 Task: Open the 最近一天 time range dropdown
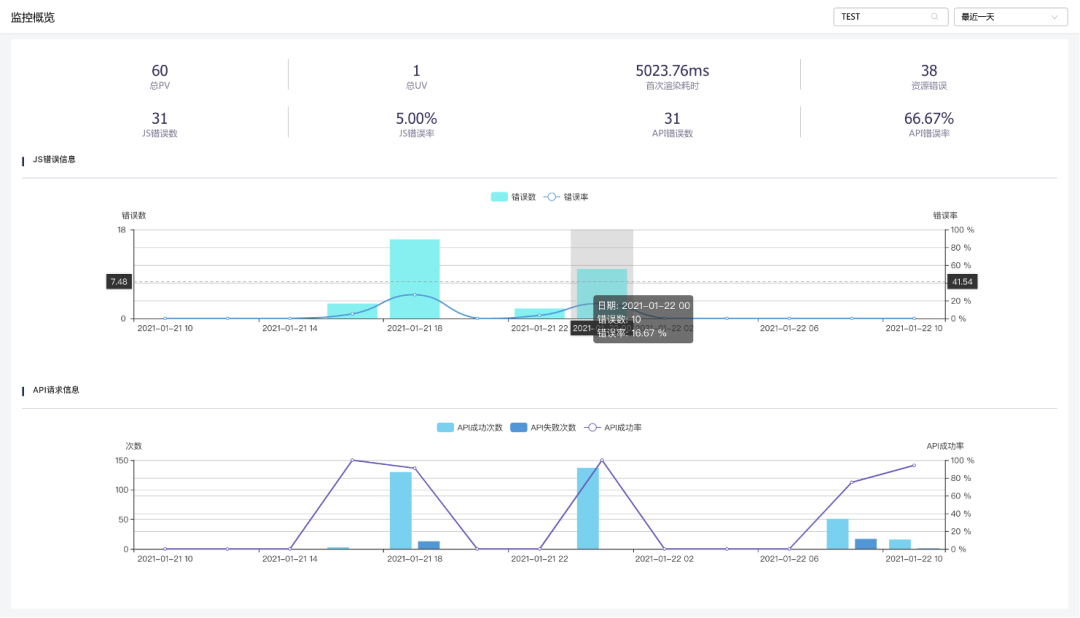coord(1010,17)
